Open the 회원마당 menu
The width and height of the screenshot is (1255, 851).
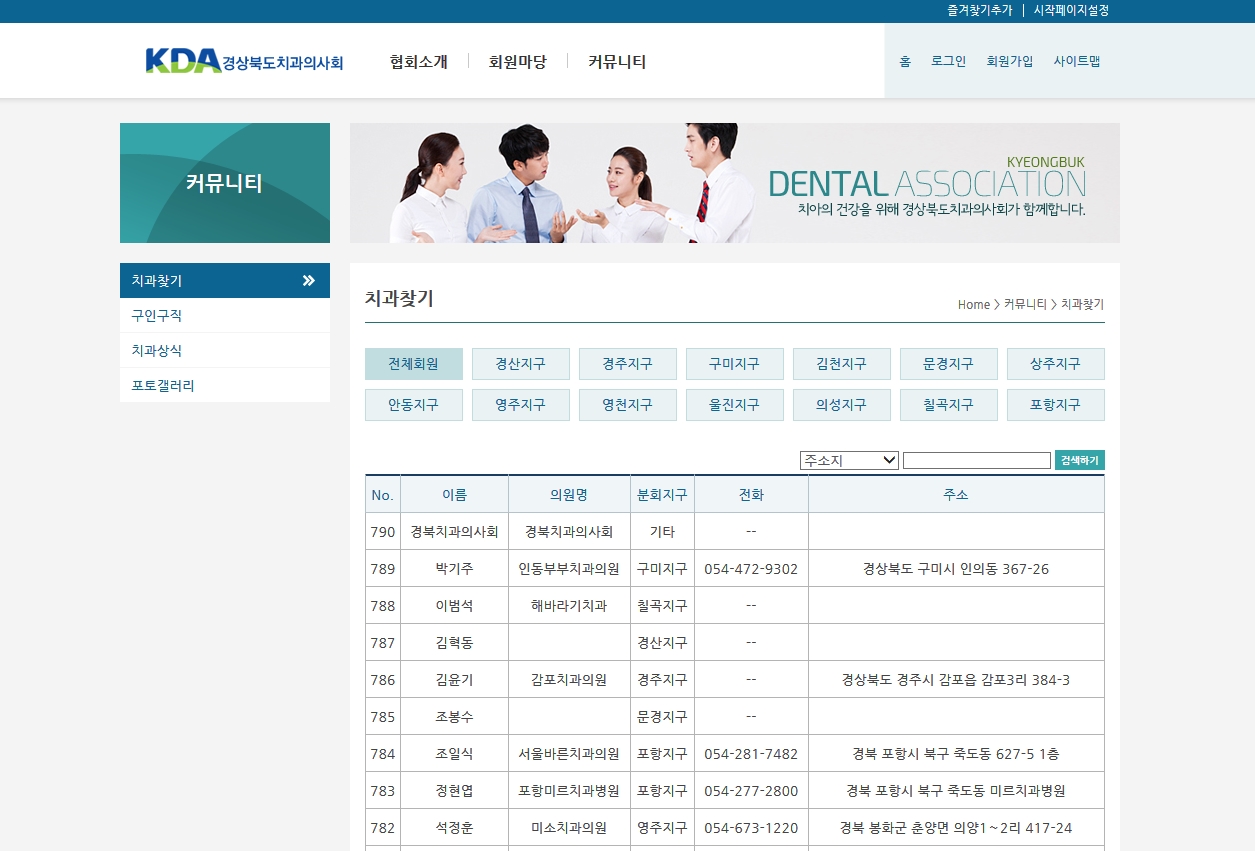[x=518, y=62]
